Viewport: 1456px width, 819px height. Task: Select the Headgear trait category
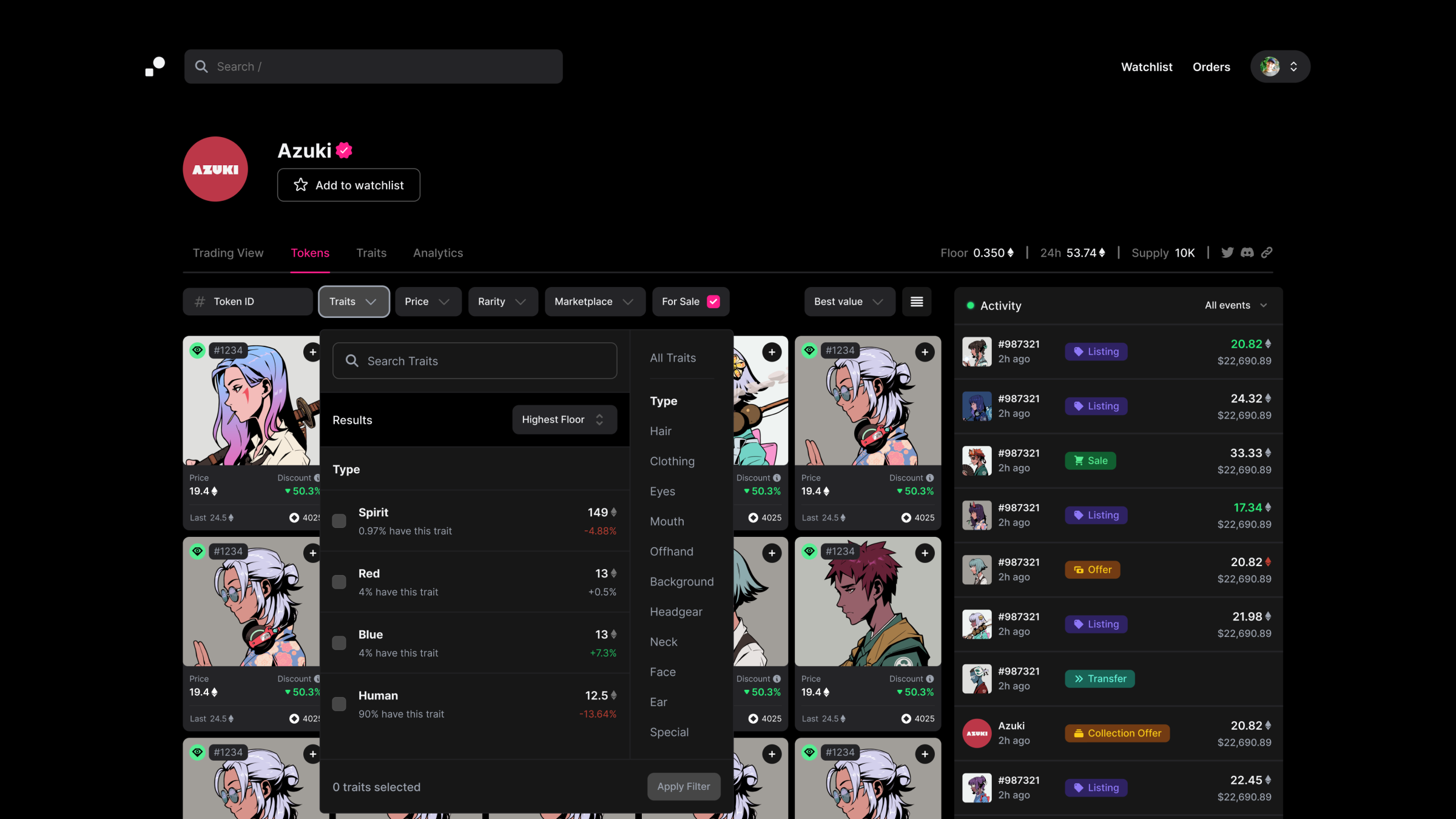[676, 612]
